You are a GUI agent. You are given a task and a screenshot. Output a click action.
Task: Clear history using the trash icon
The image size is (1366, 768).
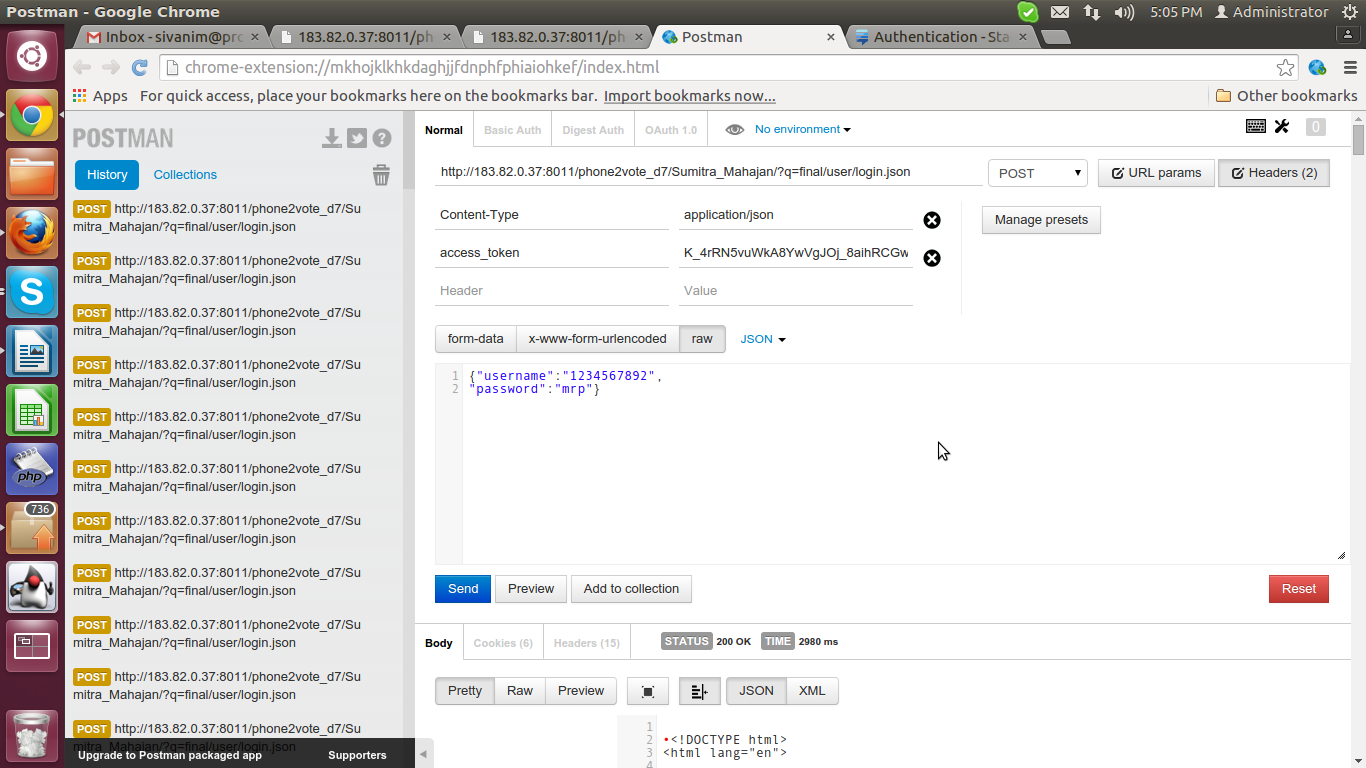(381, 174)
